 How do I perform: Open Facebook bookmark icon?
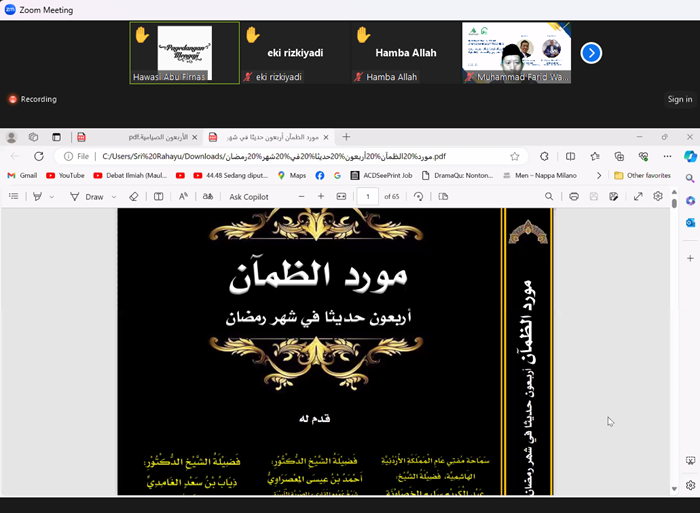[x=320, y=175]
